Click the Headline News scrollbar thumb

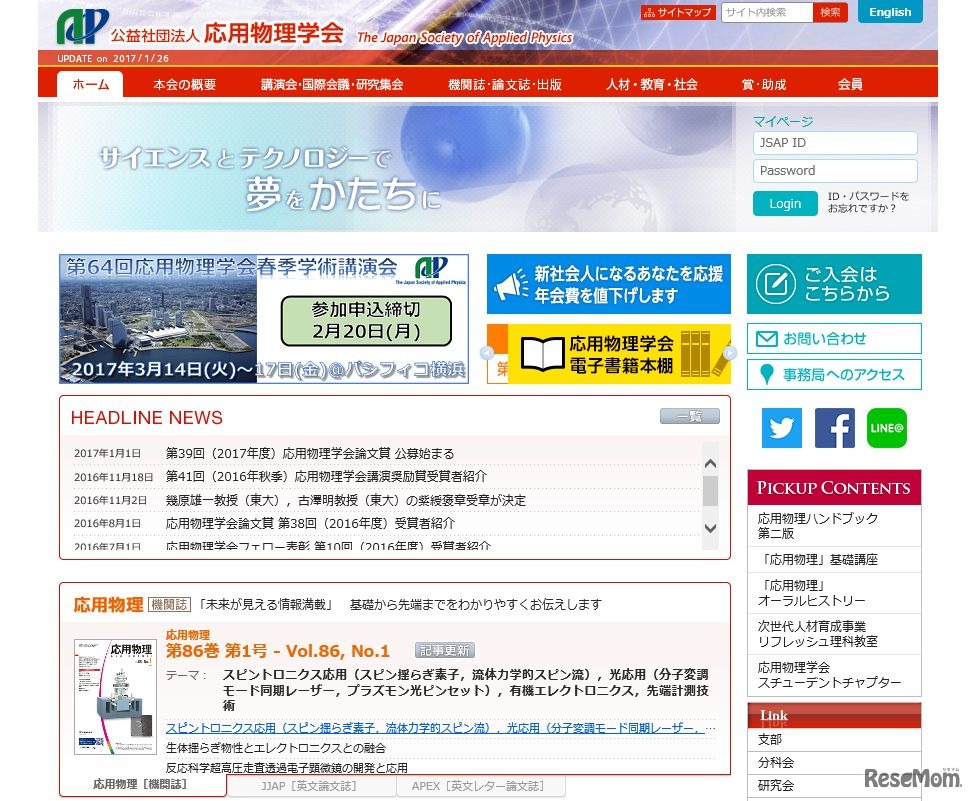(710, 491)
